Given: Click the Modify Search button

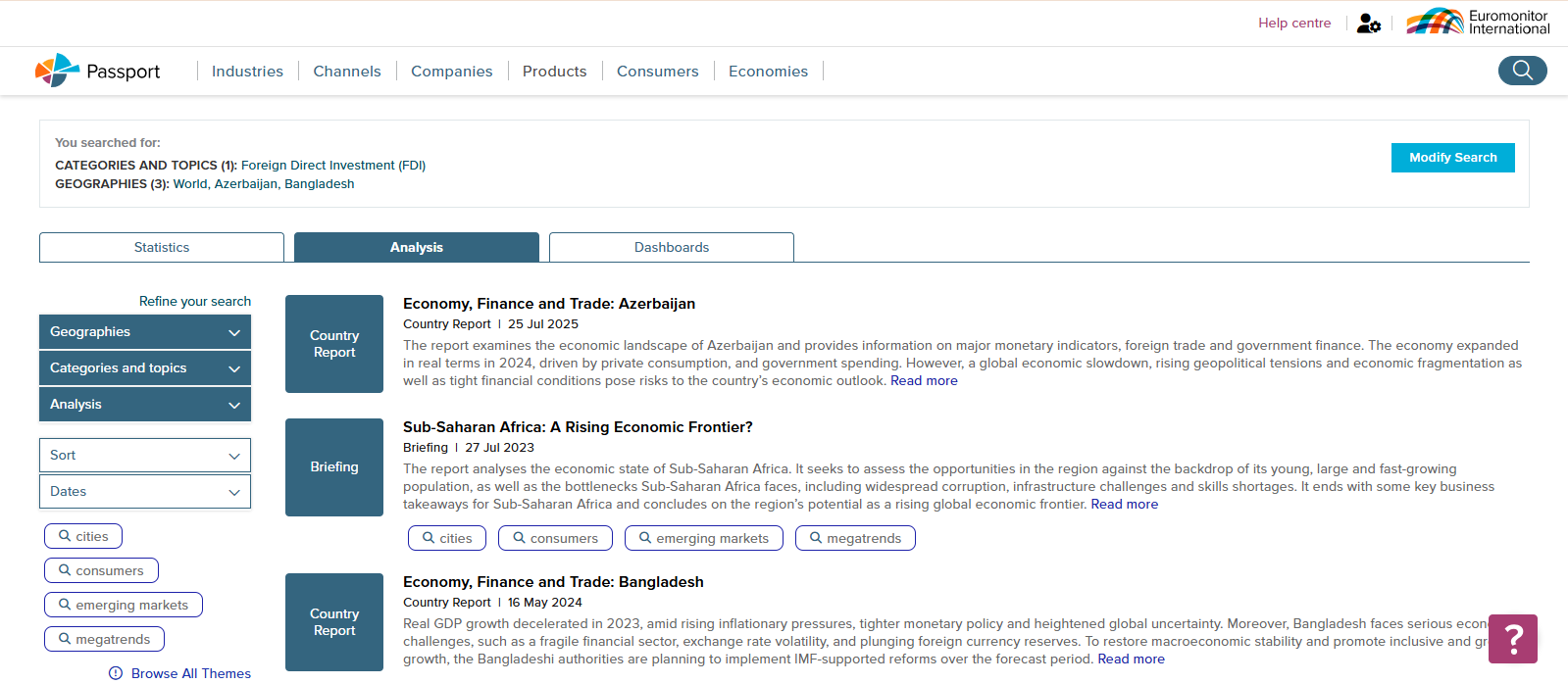Looking at the screenshot, I should click(1452, 158).
